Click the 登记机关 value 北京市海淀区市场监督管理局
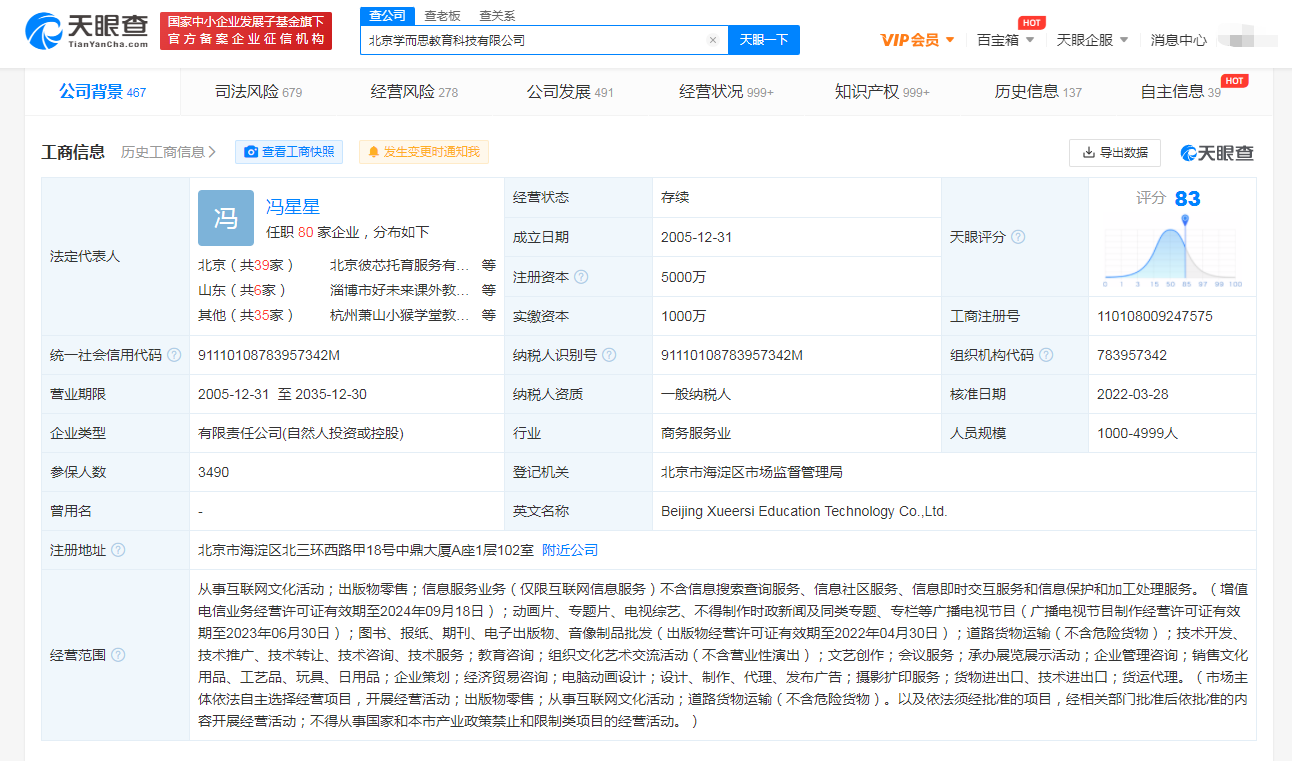This screenshot has width=1292, height=761. coord(752,472)
